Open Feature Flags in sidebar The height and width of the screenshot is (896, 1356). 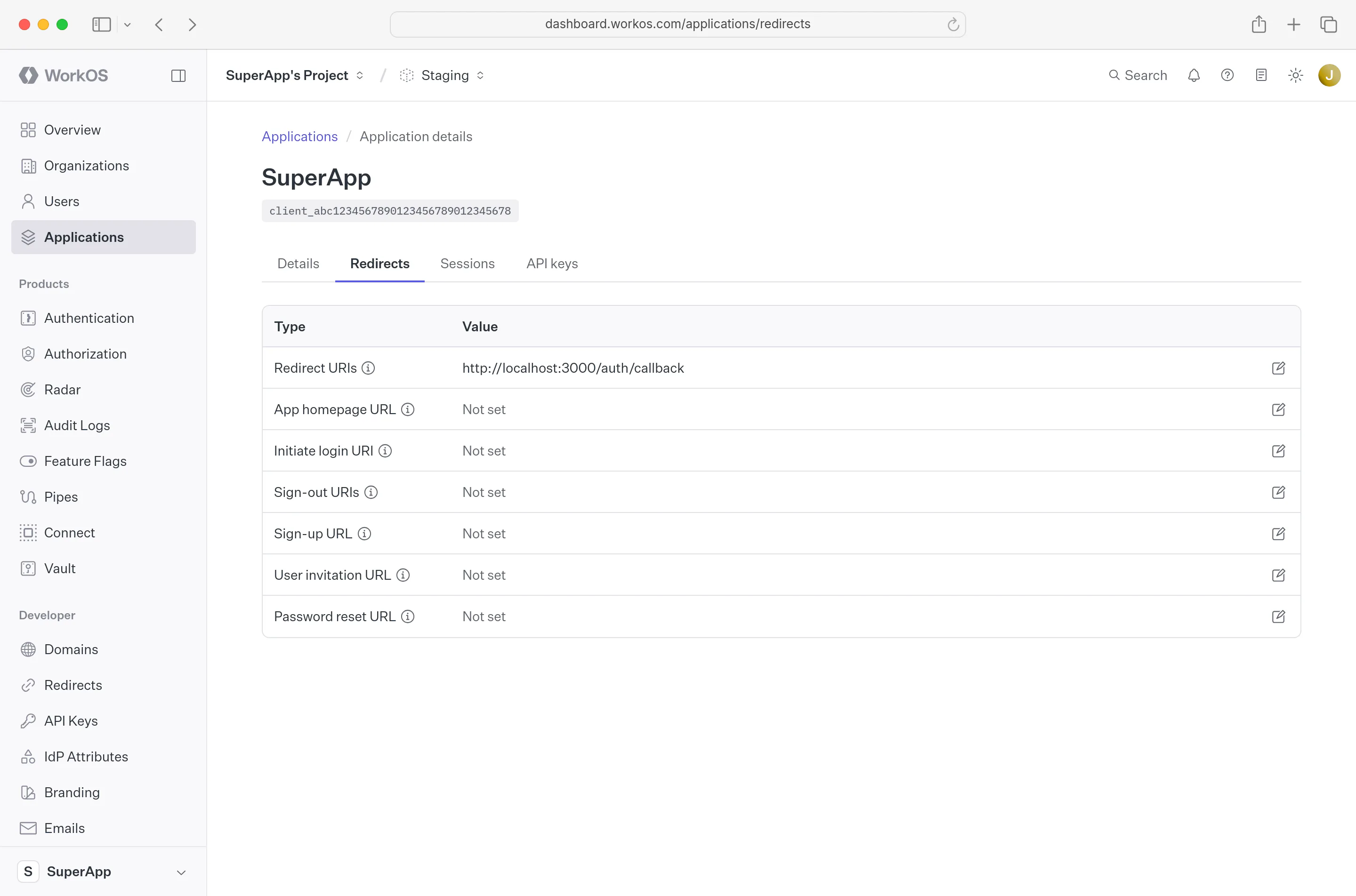coord(103,461)
